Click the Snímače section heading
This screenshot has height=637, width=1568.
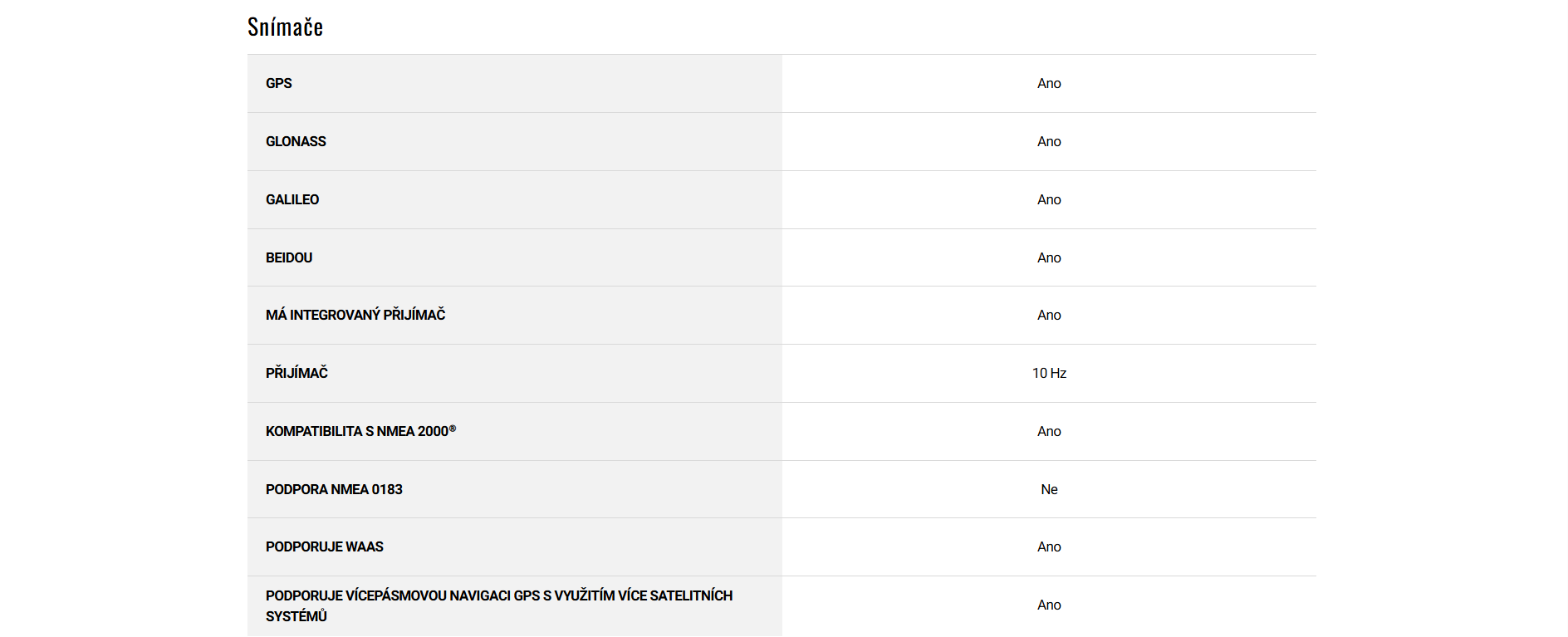[x=285, y=27]
